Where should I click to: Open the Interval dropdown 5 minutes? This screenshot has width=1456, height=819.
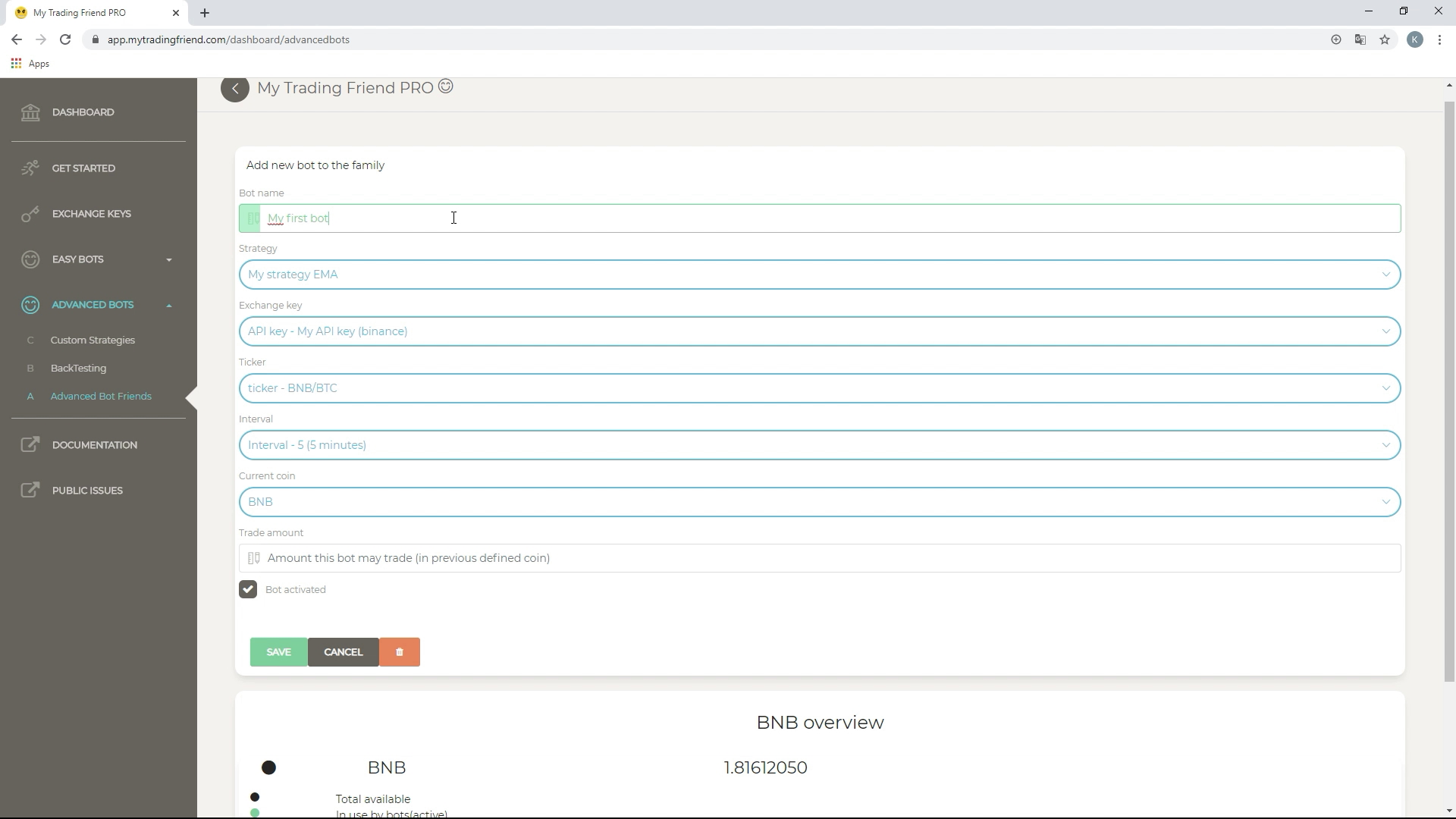pos(820,445)
